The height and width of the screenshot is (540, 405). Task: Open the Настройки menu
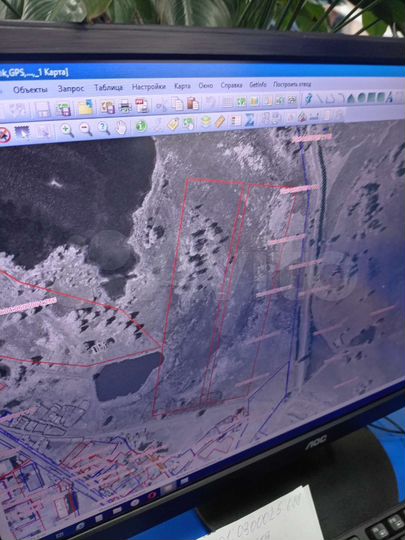[149, 86]
